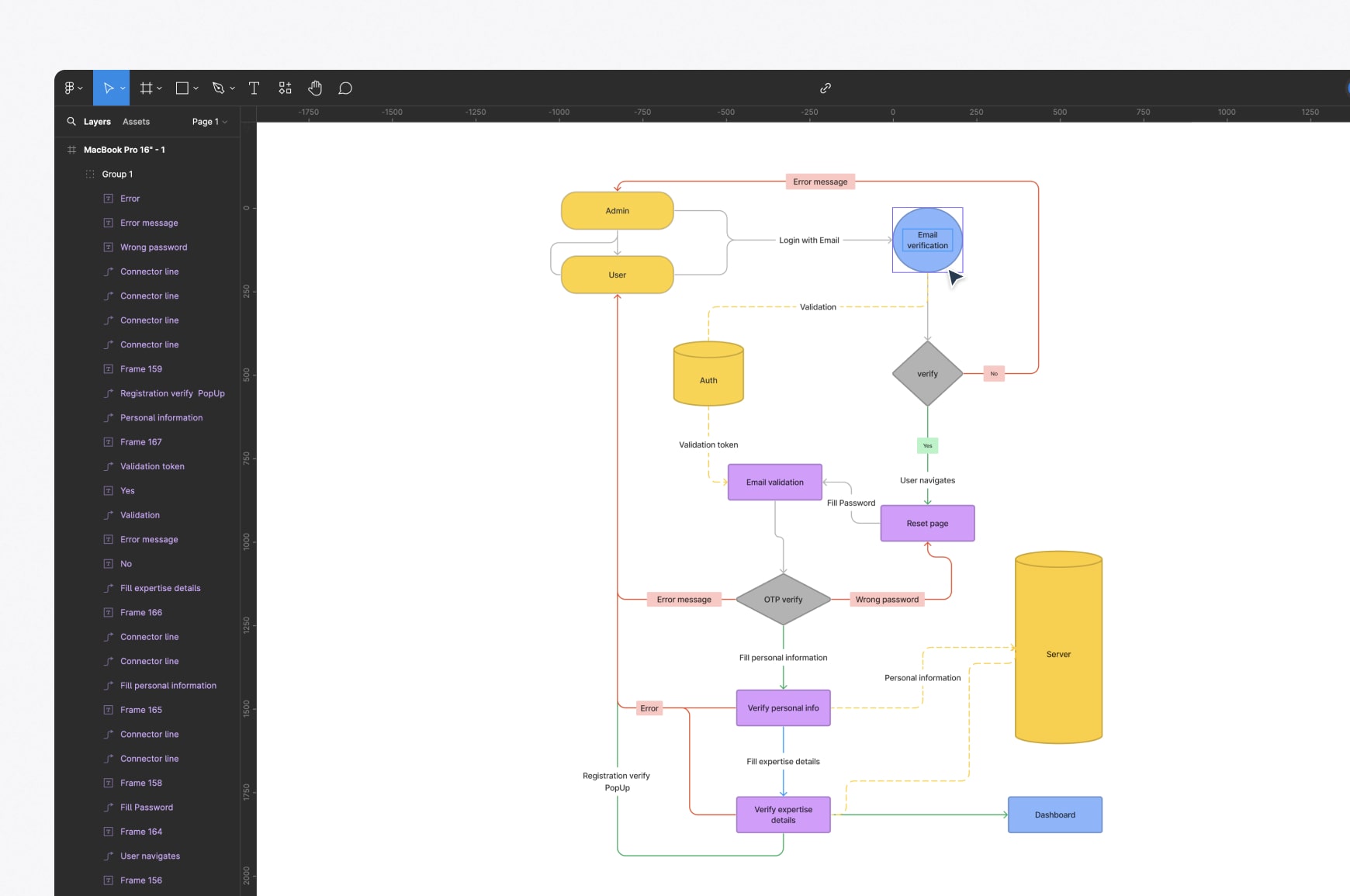
Task: Switch to the Layers tab
Action: (97, 122)
